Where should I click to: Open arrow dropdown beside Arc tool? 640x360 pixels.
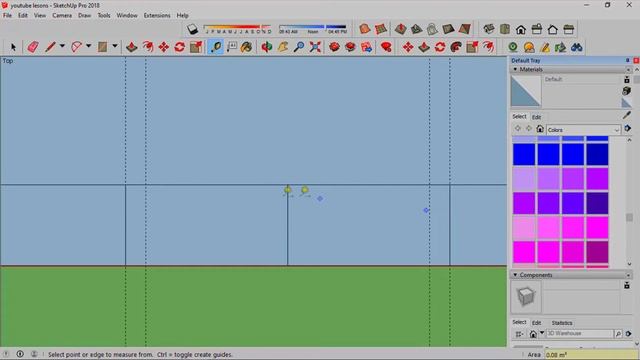click(x=88, y=46)
